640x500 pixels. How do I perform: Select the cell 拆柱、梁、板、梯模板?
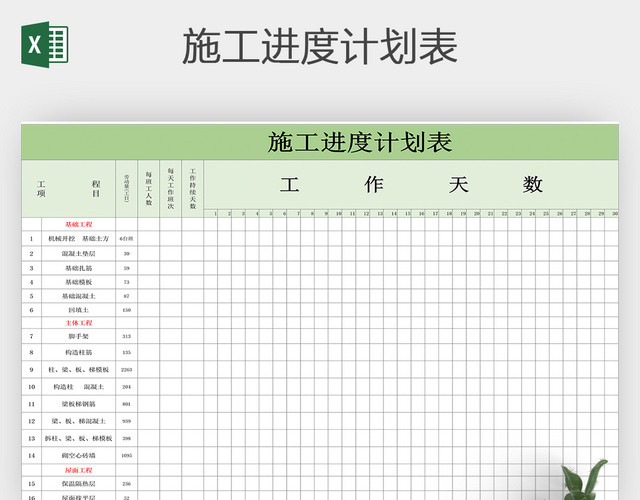click(79, 438)
